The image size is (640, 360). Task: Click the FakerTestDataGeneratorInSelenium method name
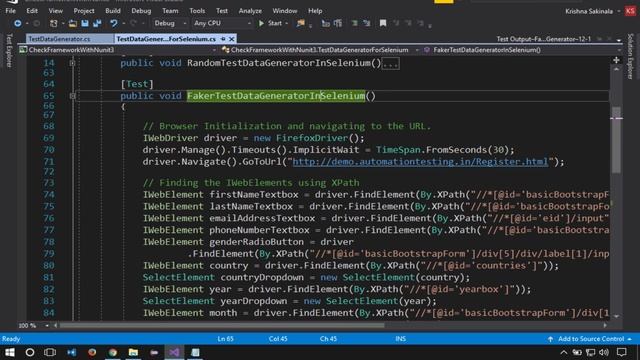276,96
